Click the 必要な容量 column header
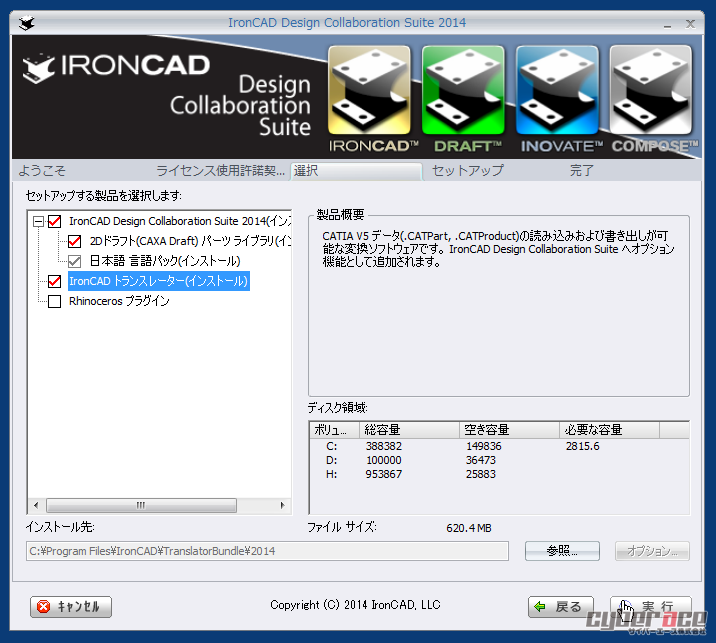The height and width of the screenshot is (643, 716). click(x=610, y=430)
